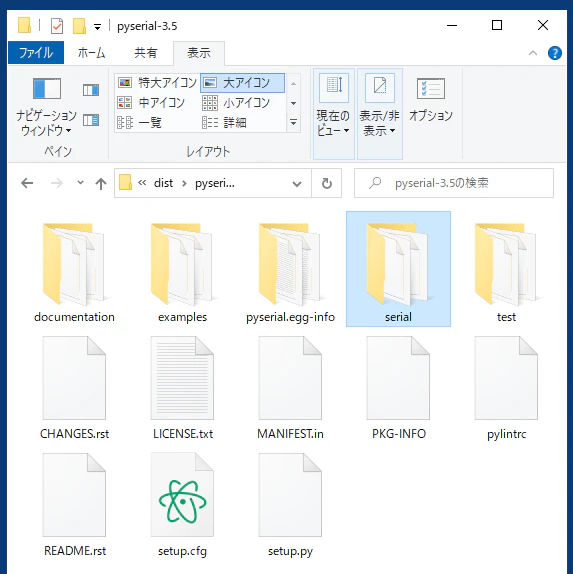Image resolution: width=573 pixels, height=574 pixels.
Task: Choose extra large icons layout
Action: pyautogui.click(x=157, y=83)
